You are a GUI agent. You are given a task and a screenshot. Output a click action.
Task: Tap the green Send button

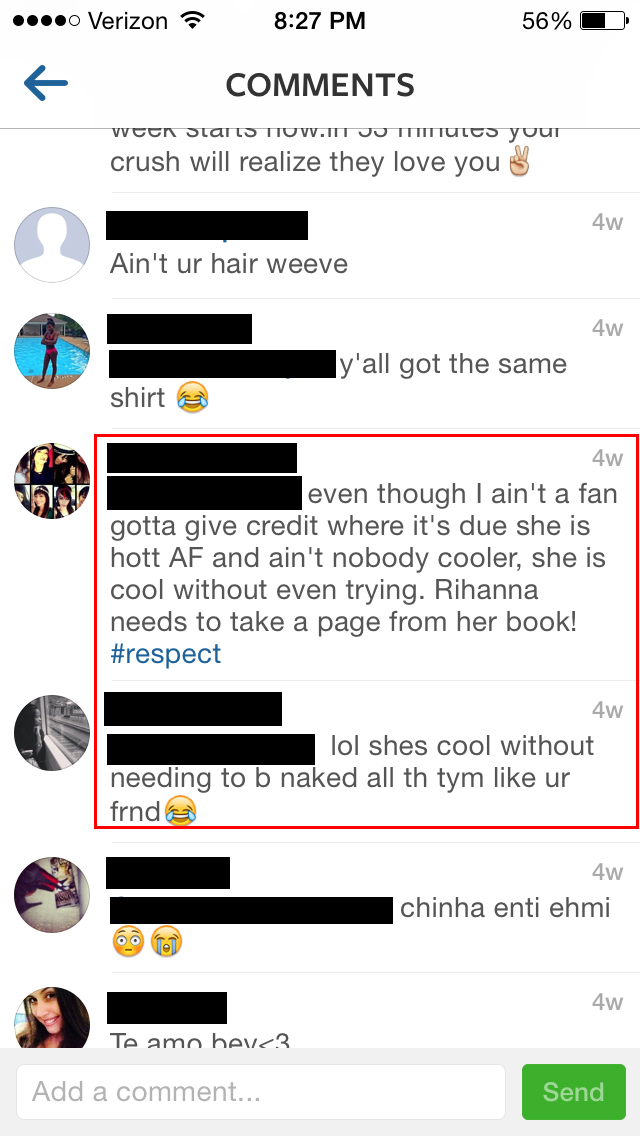[x=573, y=1092]
